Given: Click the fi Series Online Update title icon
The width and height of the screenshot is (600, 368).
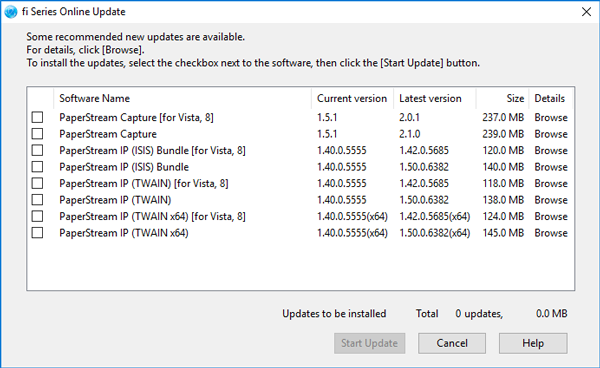Looking at the screenshot, I should coord(11,12).
